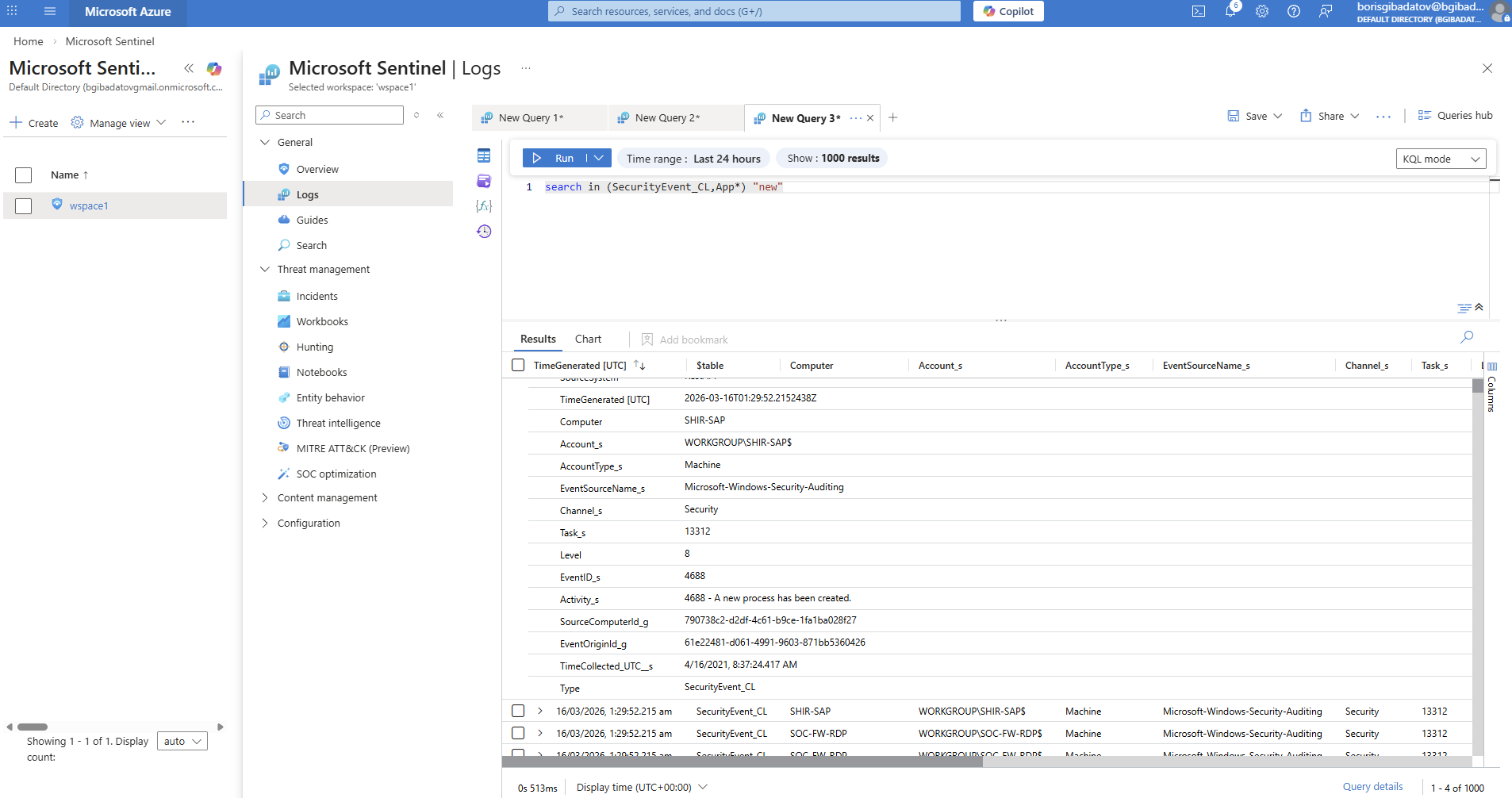
Task: Open the Azure notifications bell
Action: [1230, 11]
